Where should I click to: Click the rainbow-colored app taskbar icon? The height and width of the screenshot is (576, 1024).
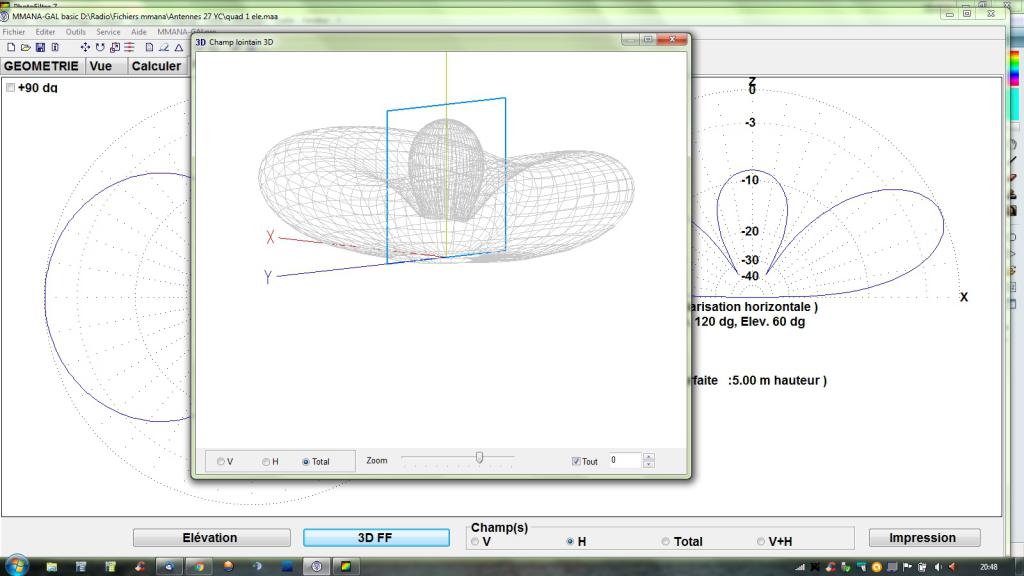pyautogui.click(x=345, y=566)
